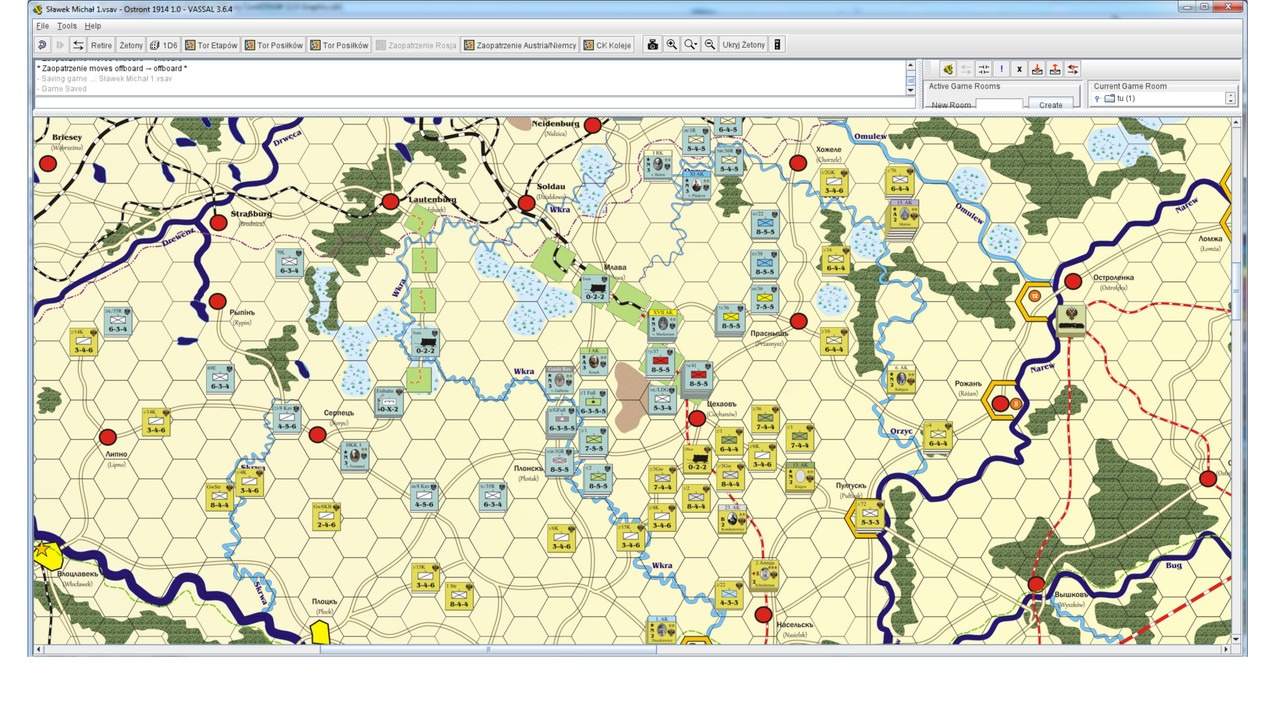Click the map horizontal scrollbar thumb

click(x=488, y=650)
